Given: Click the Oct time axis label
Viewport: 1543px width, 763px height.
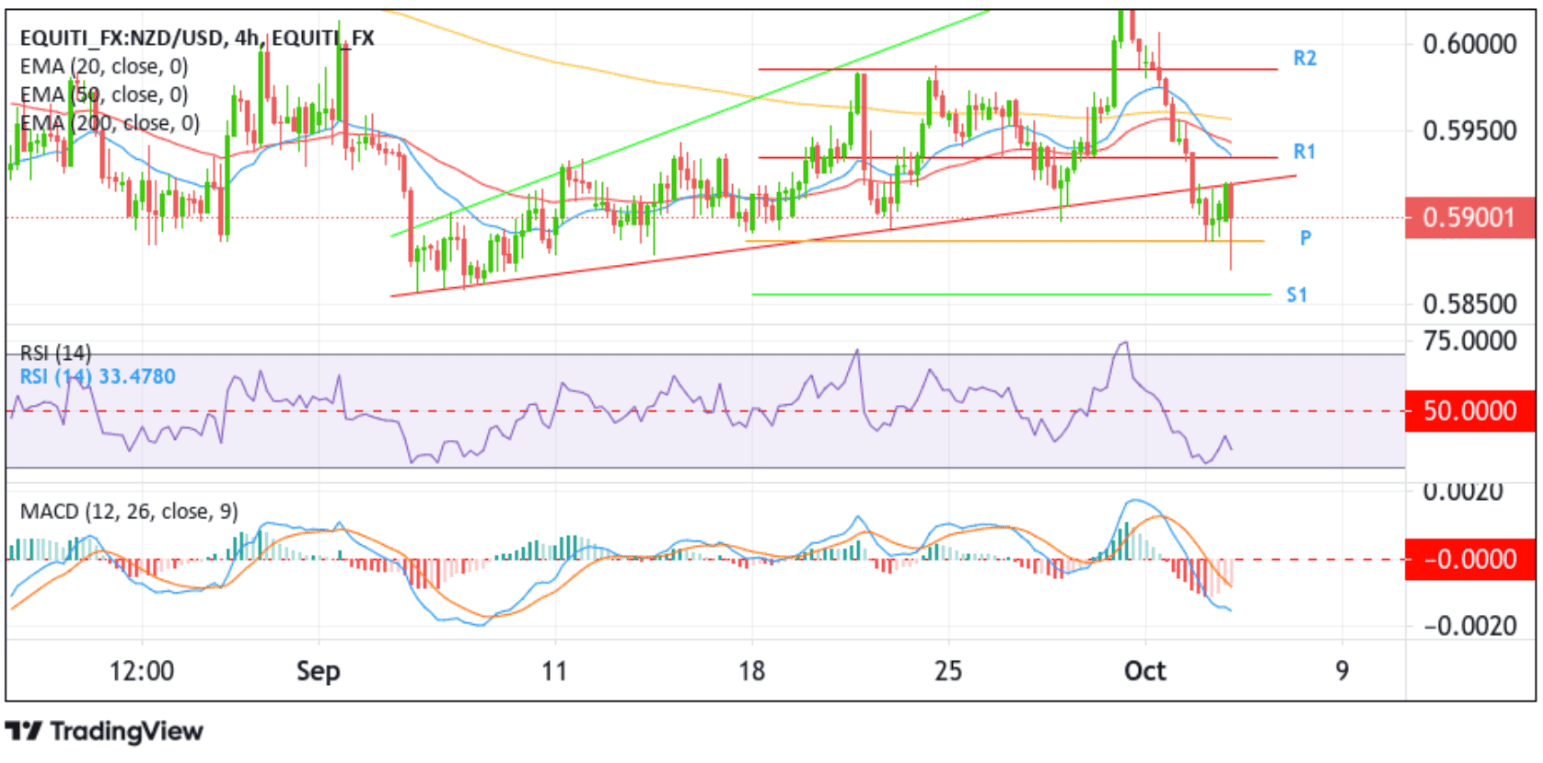Looking at the screenshot, I should click(1145, 672).
